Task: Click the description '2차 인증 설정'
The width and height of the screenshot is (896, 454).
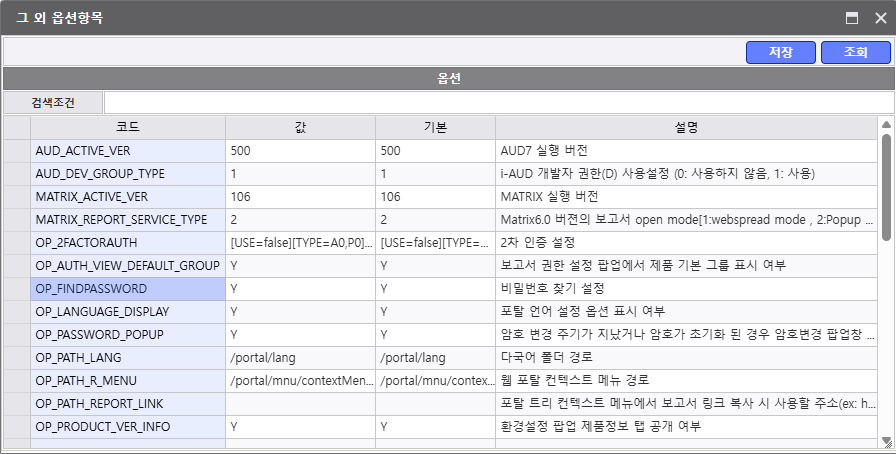Action: point(537,242)
